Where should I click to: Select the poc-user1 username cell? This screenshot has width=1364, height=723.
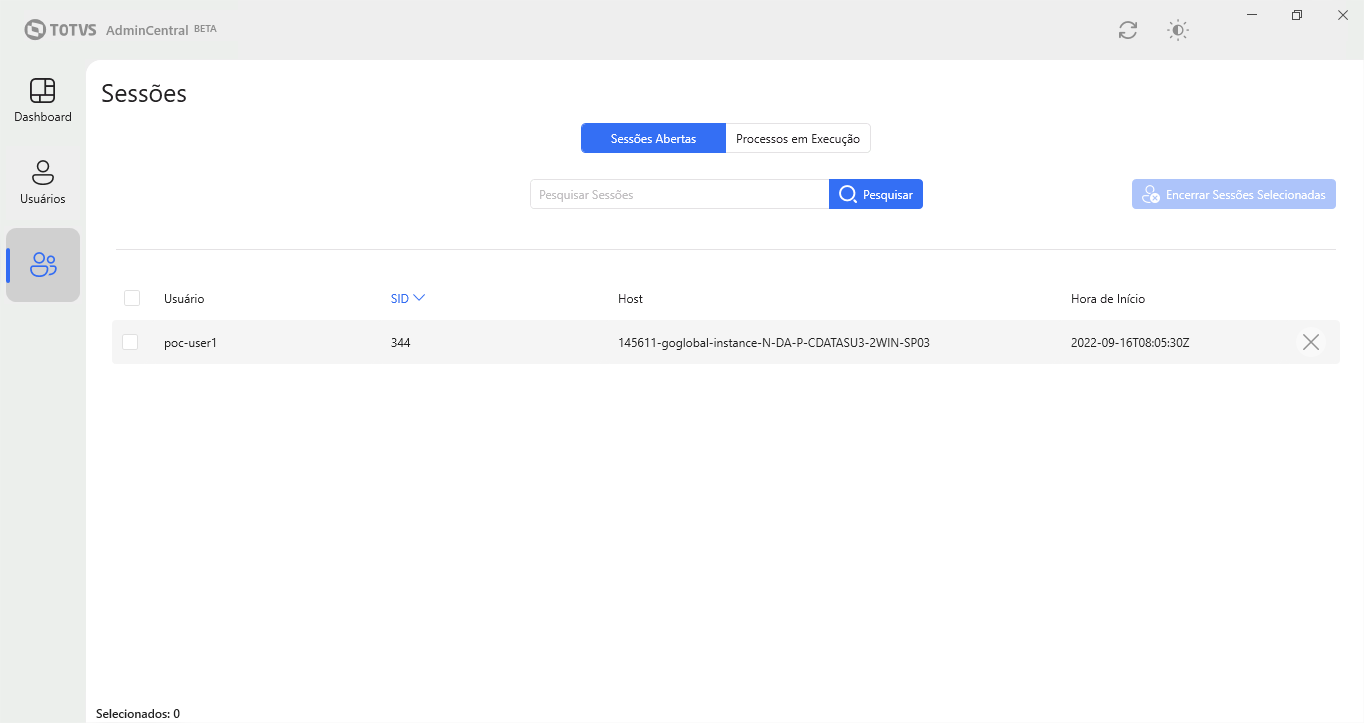click(x=190, y=343)
